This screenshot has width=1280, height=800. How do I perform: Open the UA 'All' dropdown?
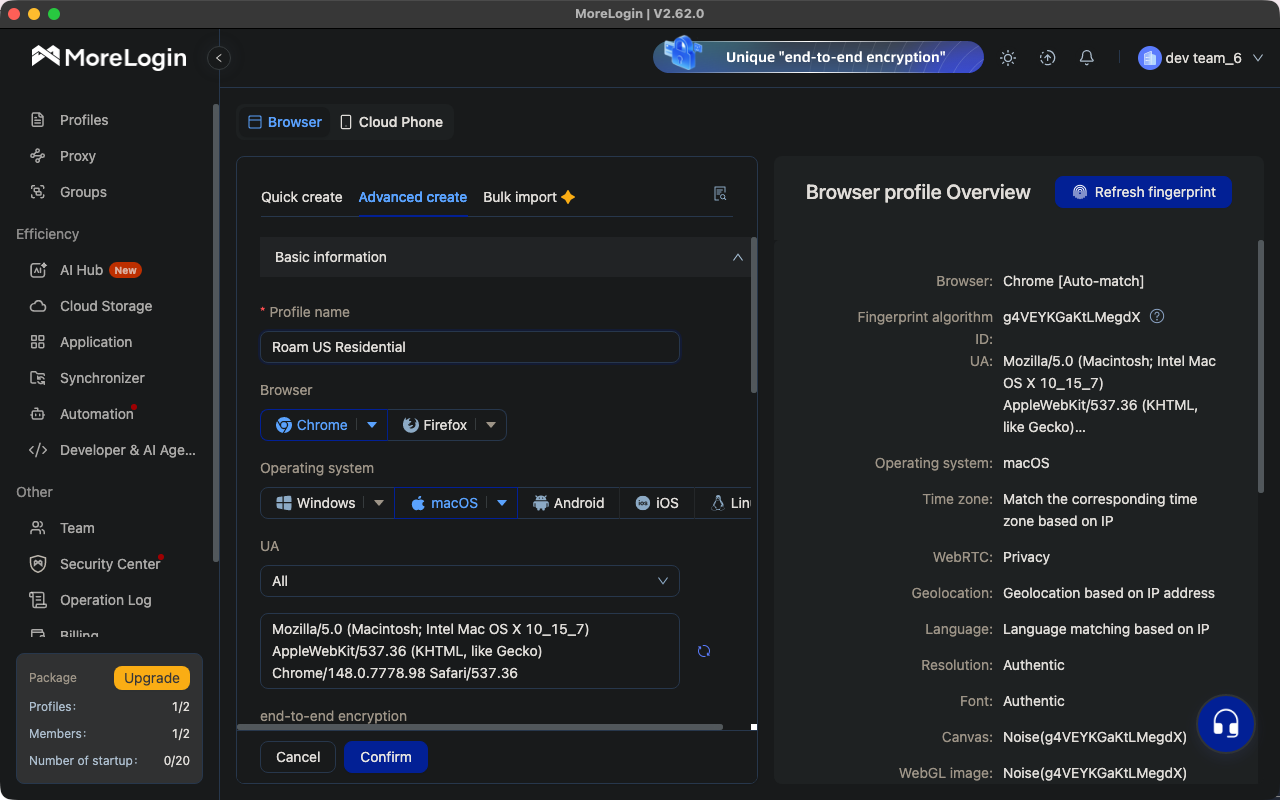coord(470,581)
